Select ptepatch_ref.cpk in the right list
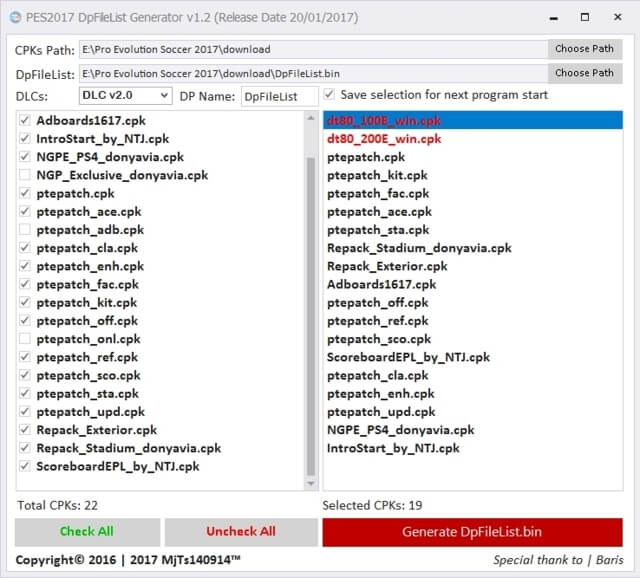 pyautogui.click(x=473, y=321)
